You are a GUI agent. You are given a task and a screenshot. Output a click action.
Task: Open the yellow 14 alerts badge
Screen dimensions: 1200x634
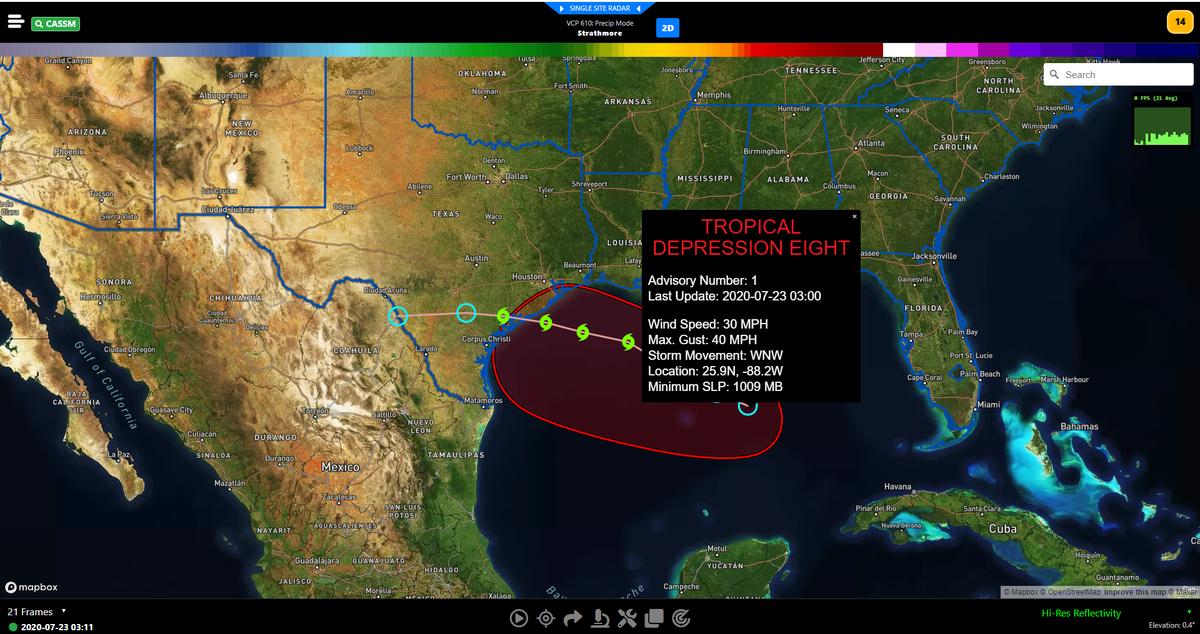tap(1179, 21)
